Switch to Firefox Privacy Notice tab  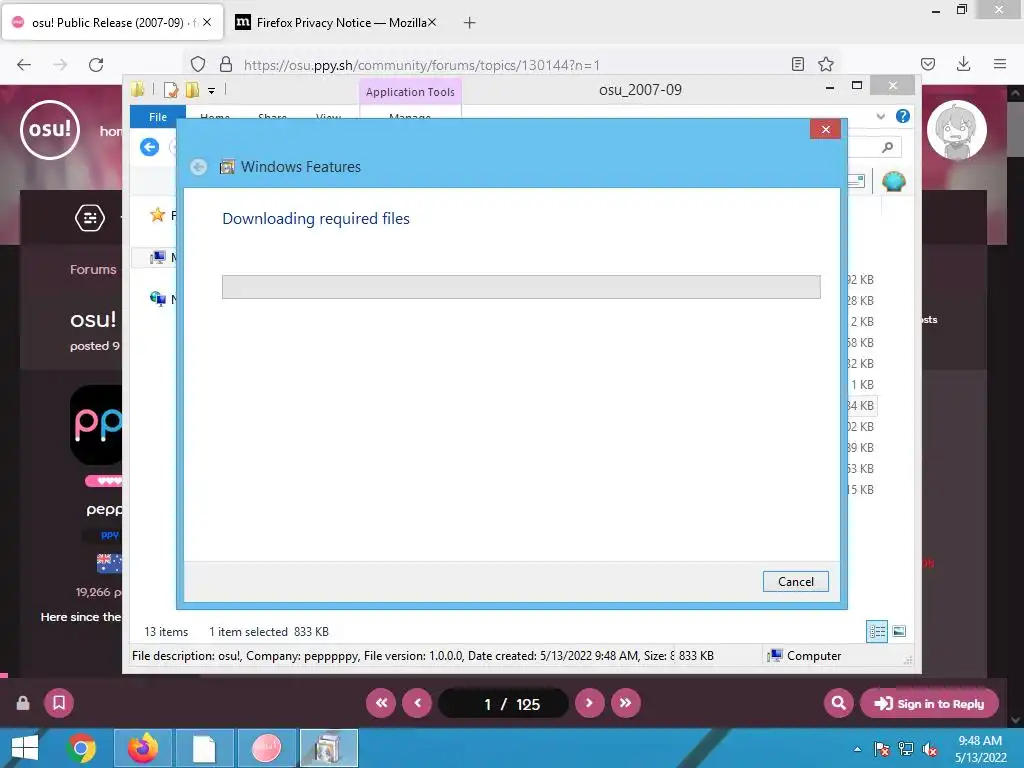point(335,22)
